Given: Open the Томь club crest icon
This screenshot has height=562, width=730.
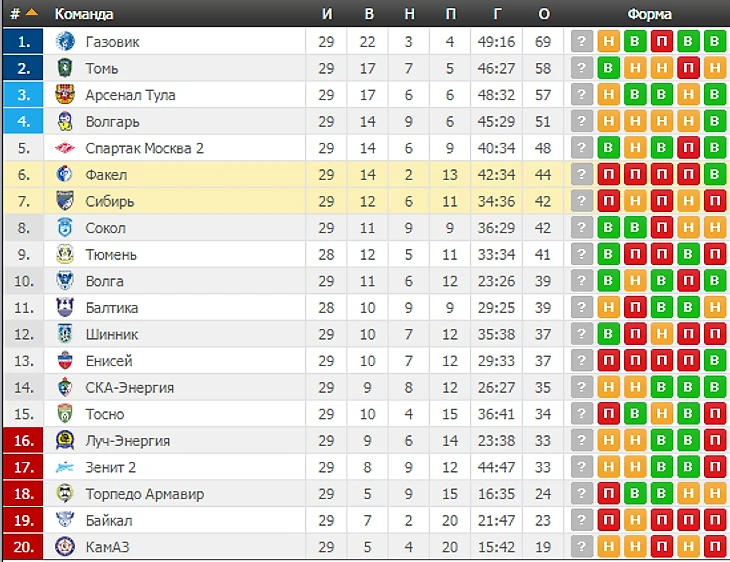Looking at the screenshot, I should 65,68.
